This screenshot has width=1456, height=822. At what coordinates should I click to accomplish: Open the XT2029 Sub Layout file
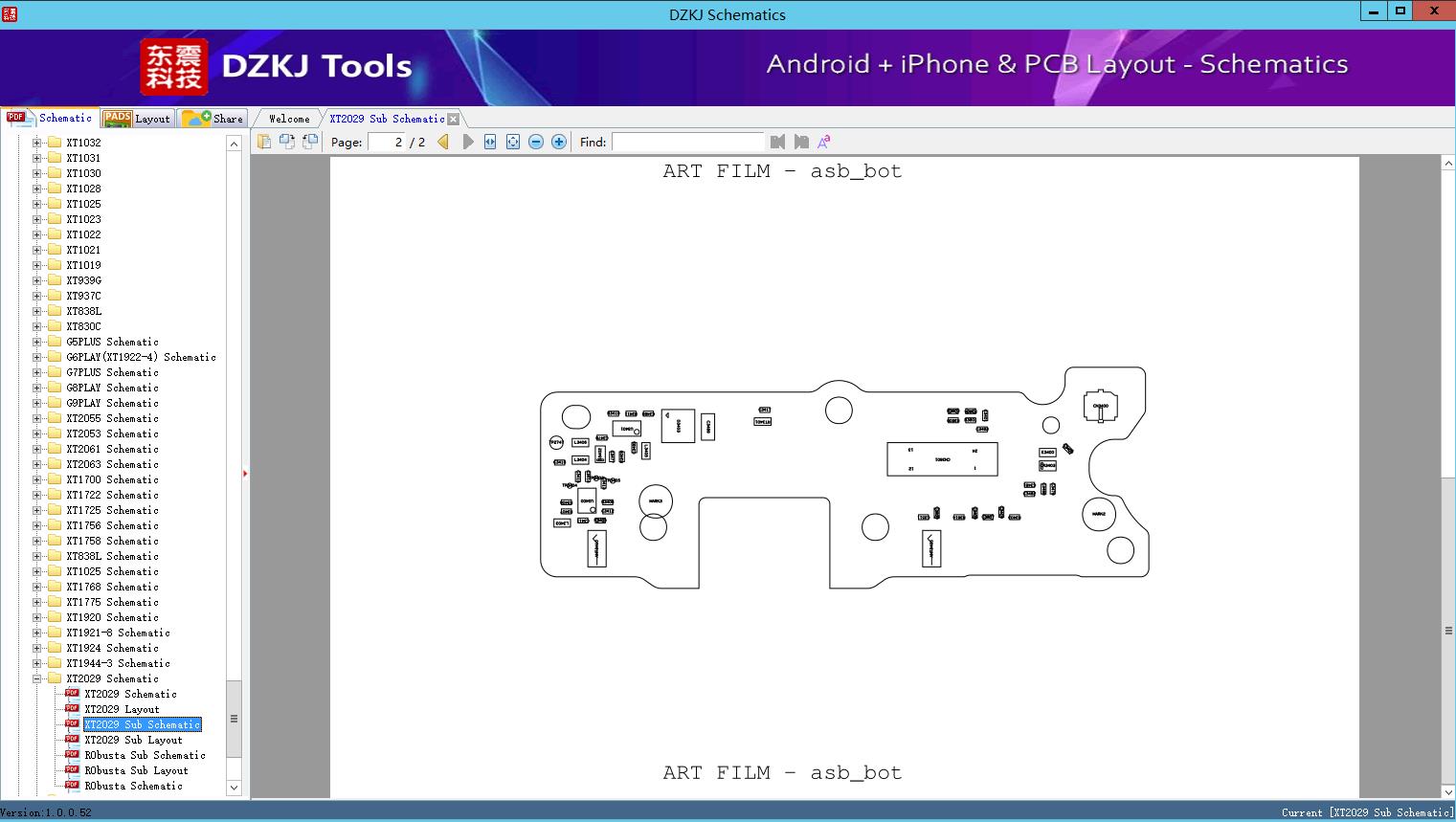(x=133, y=740)
